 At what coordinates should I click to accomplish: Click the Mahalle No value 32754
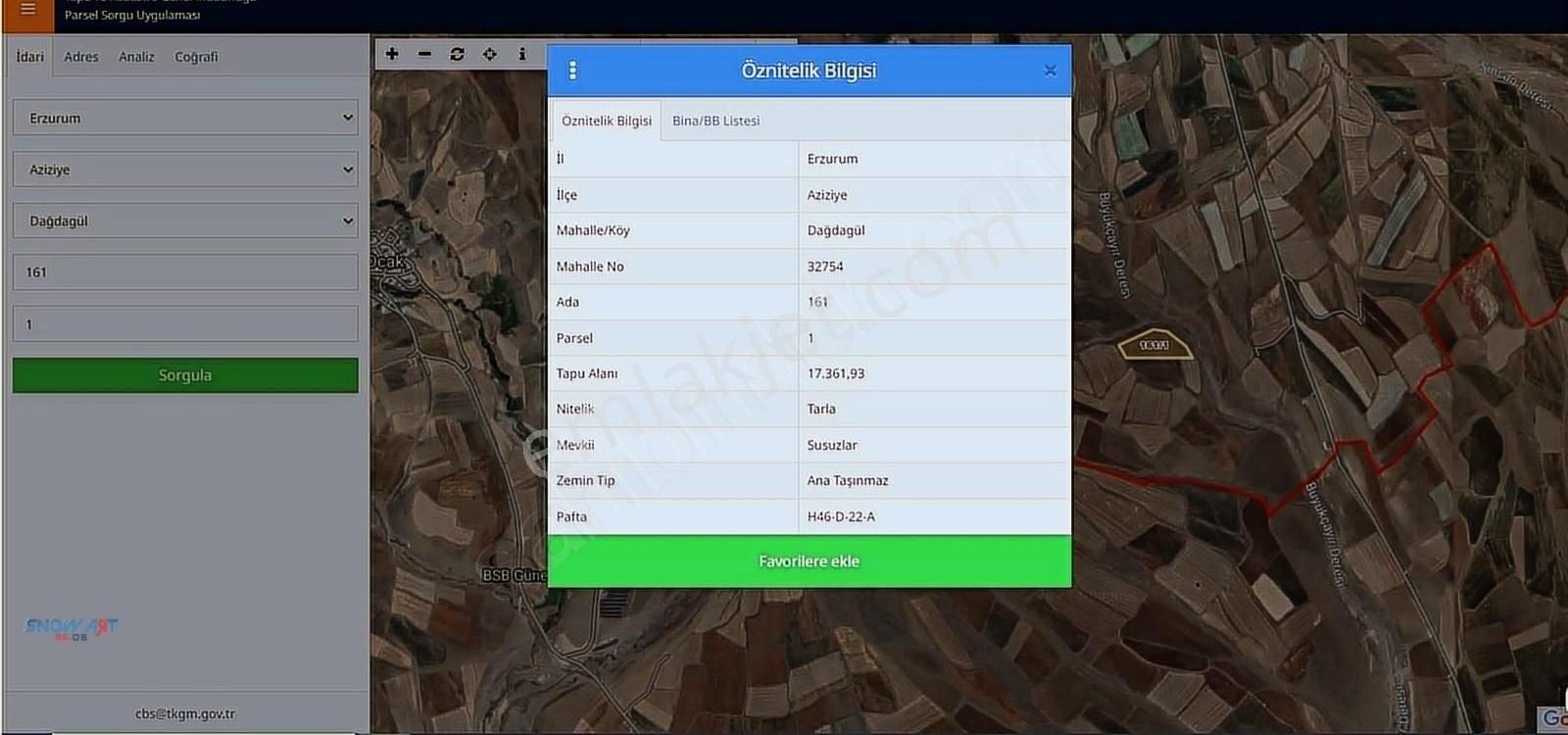(x=825, y=267)
